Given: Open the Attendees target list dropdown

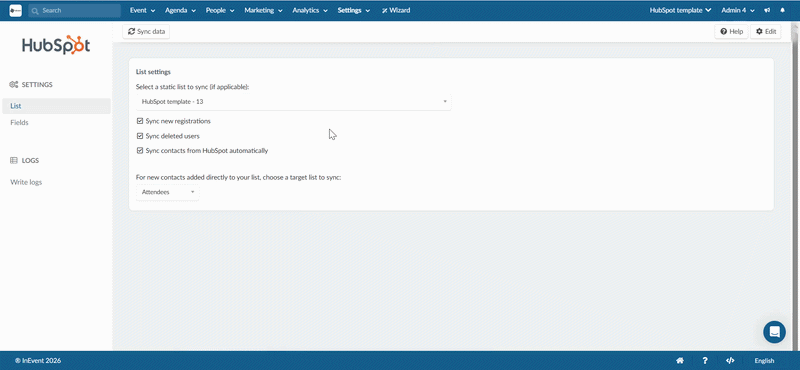Looking at the screenshot, I should coord(168,192).
